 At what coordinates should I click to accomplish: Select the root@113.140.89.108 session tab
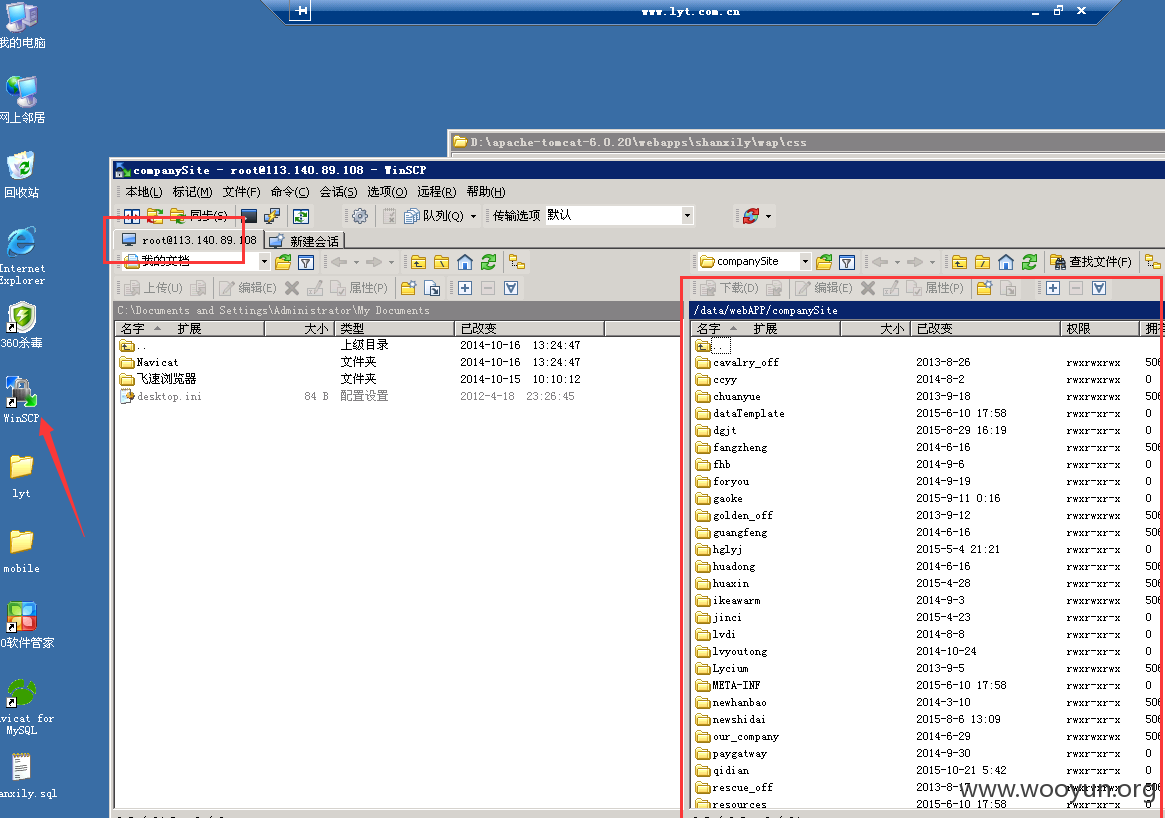click(189, 241)
